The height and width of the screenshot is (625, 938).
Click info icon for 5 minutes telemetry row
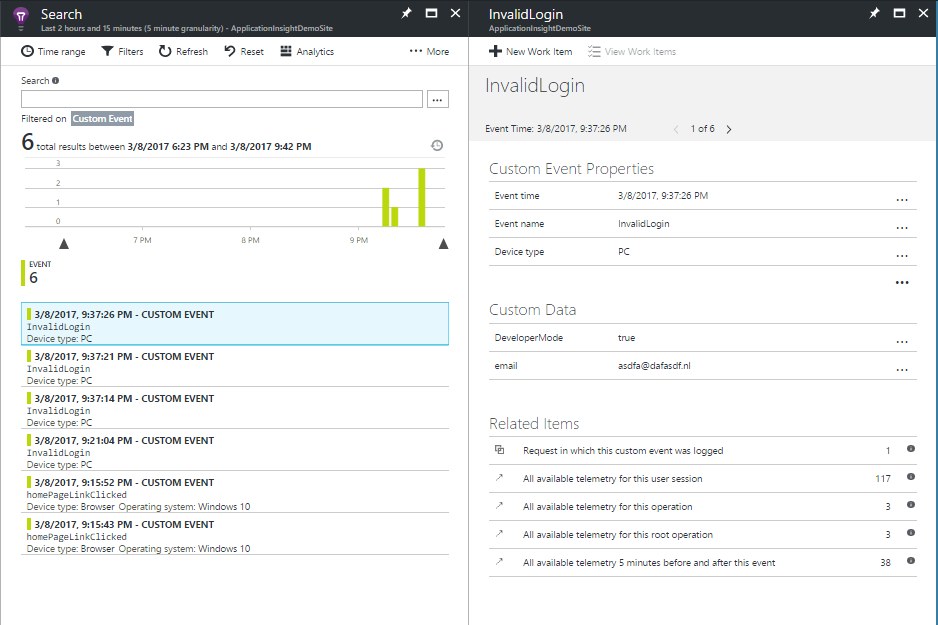(910, 560)
